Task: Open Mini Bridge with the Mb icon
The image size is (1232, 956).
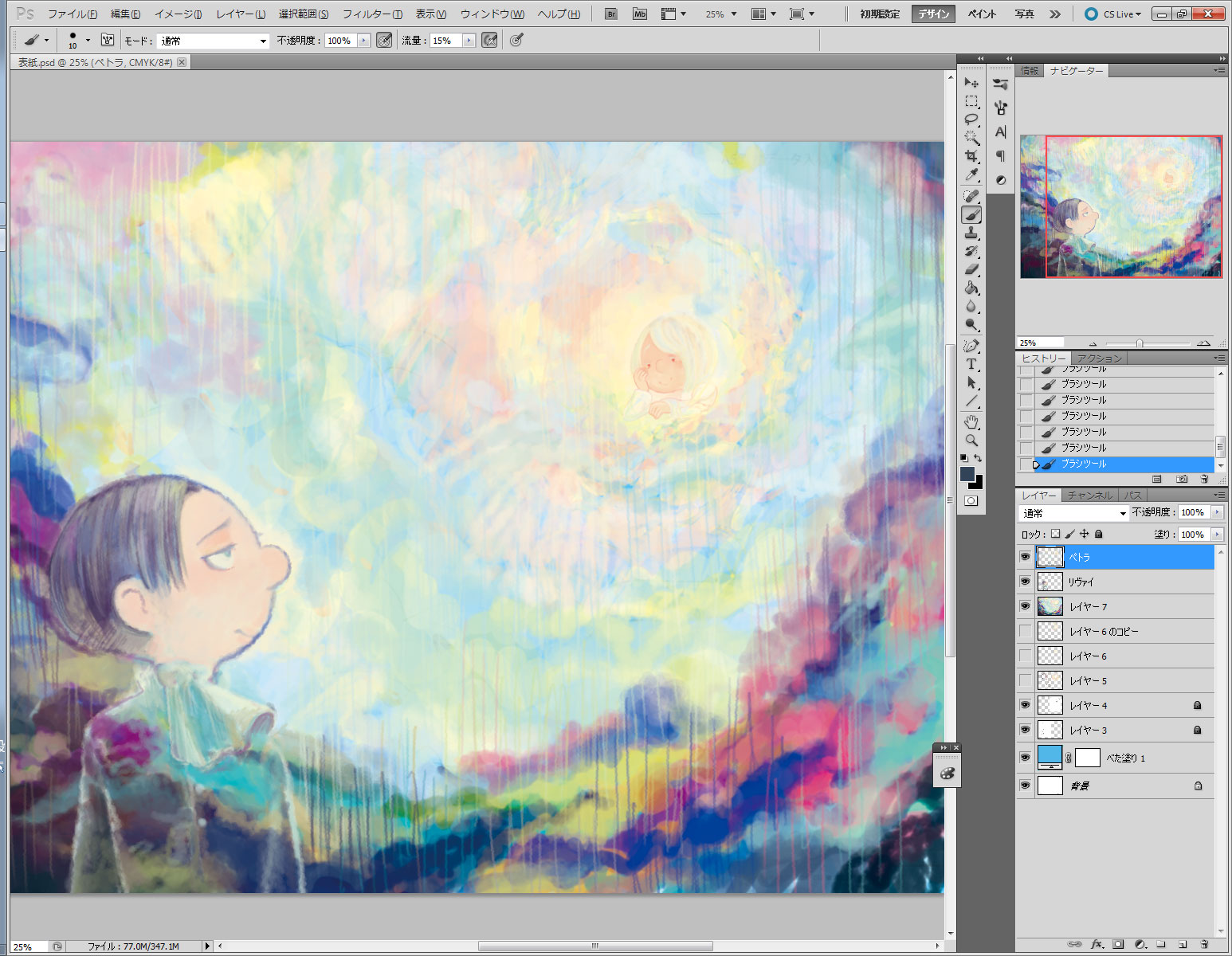Action: coord(640,14)
